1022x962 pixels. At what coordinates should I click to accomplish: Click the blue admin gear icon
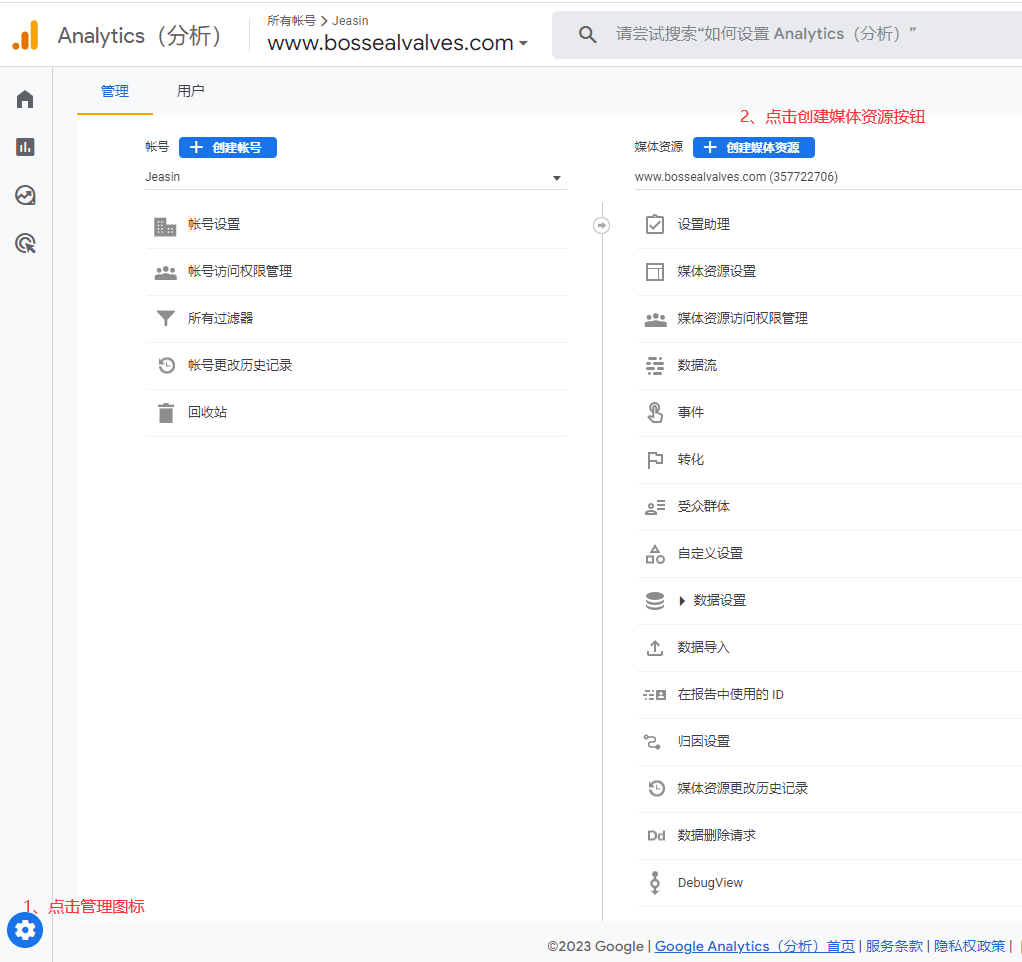coord(25,930)
